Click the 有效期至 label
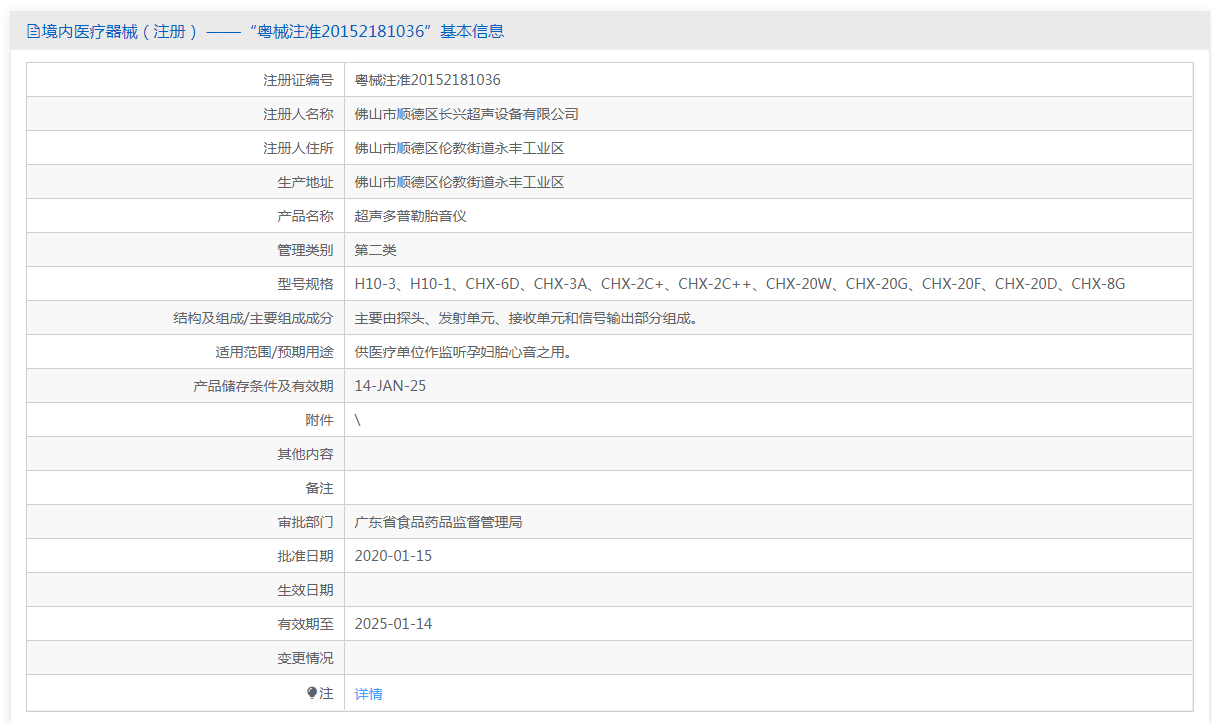This screenshot has height=723, width=1212. click(x=305, y=624)
